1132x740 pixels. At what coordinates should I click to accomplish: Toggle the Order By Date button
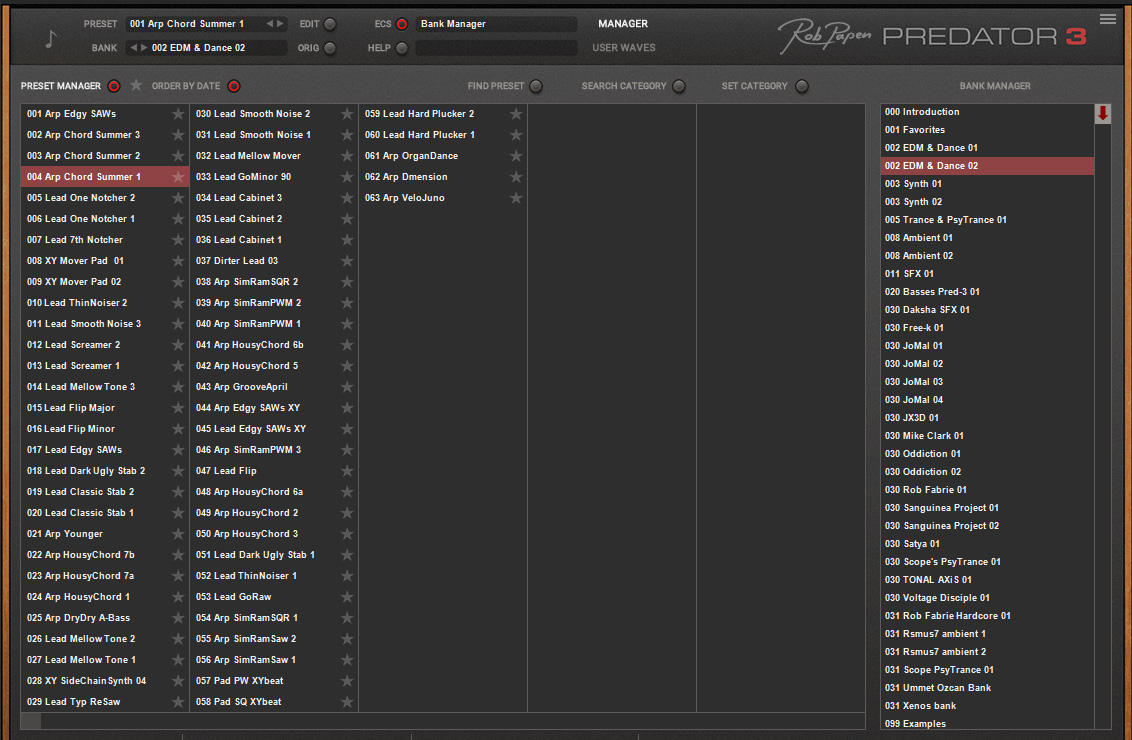pos(234,86)
